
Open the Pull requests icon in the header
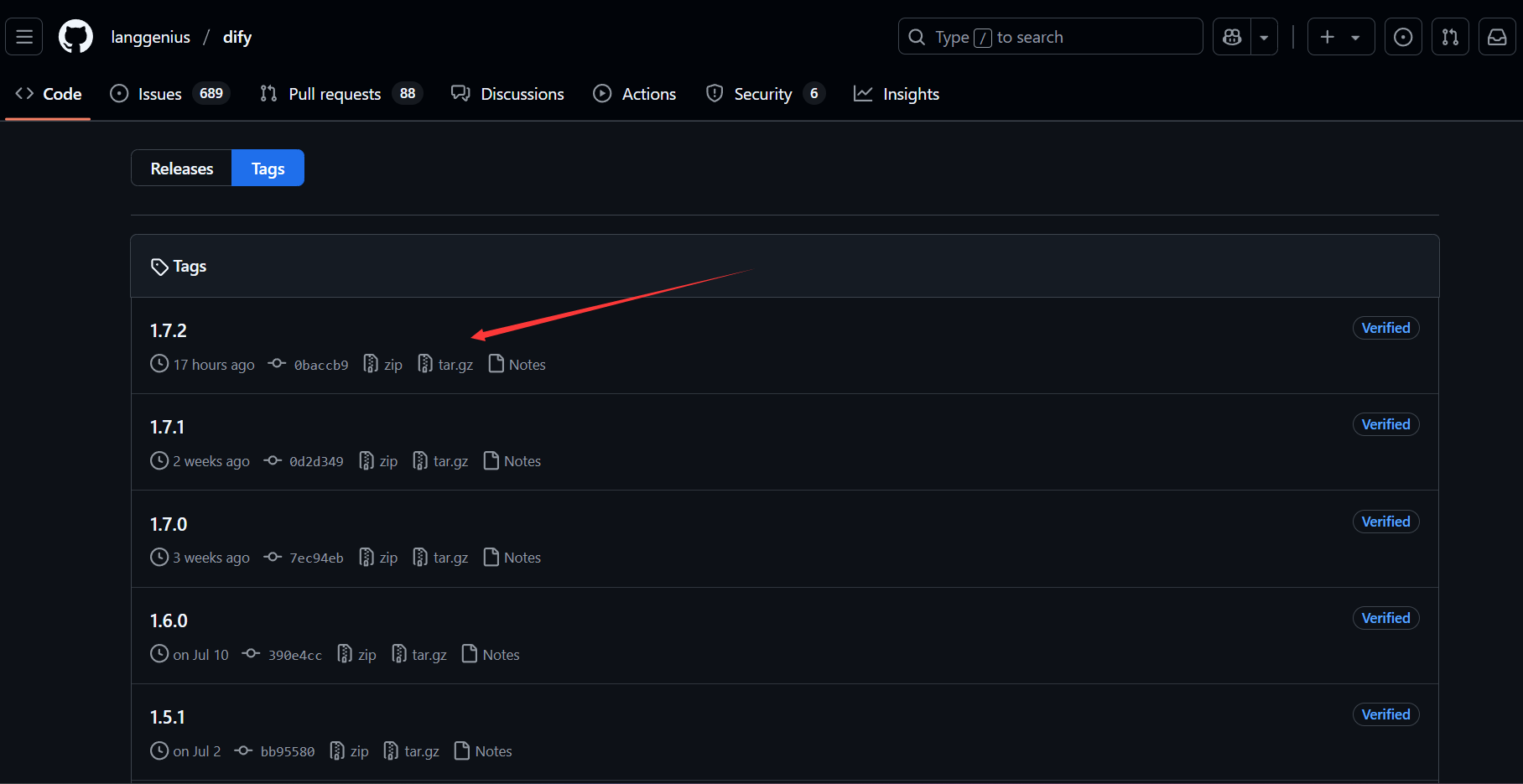click(x=1450, y=37)
